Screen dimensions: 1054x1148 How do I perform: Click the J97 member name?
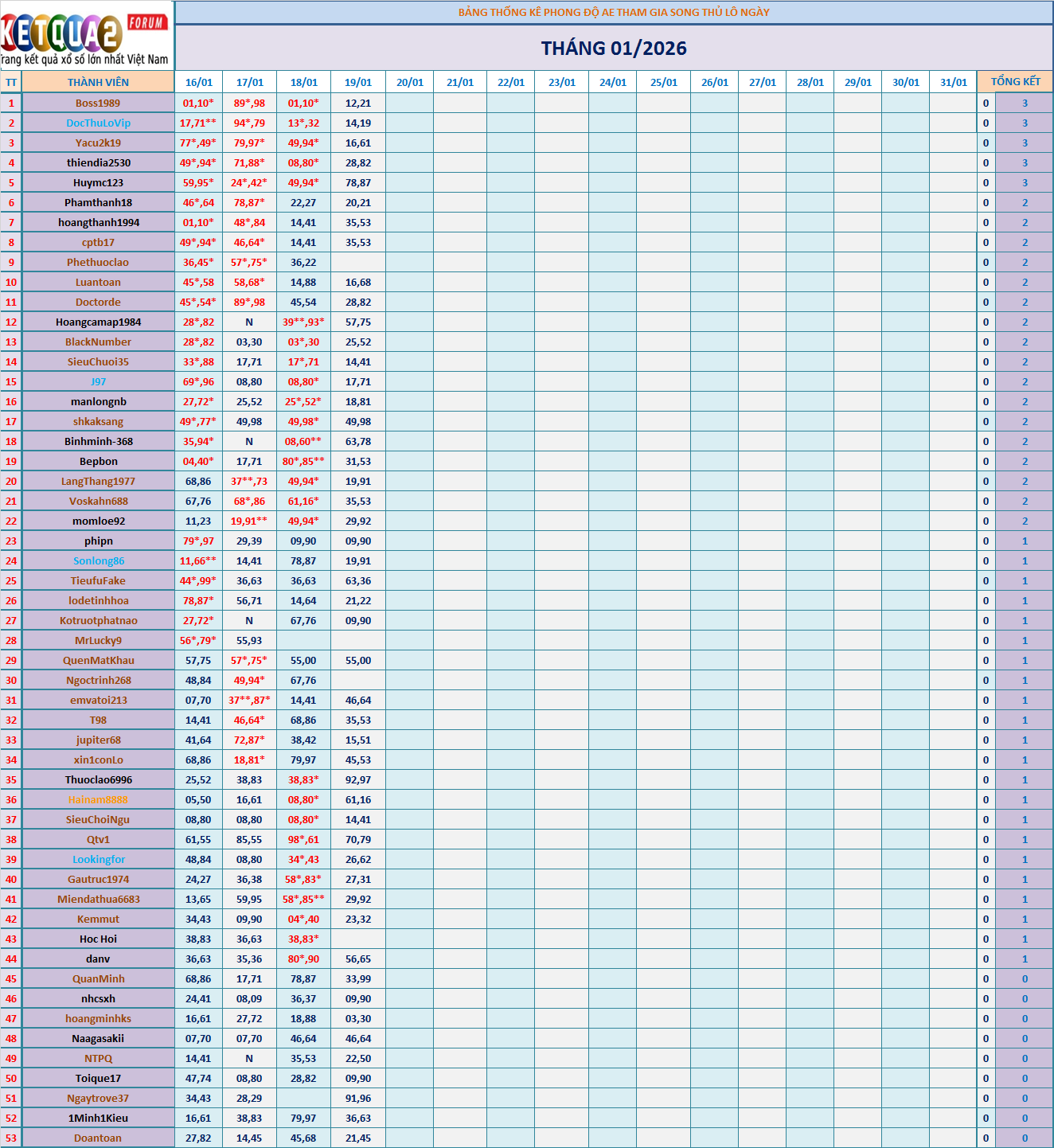click(98, 381)
